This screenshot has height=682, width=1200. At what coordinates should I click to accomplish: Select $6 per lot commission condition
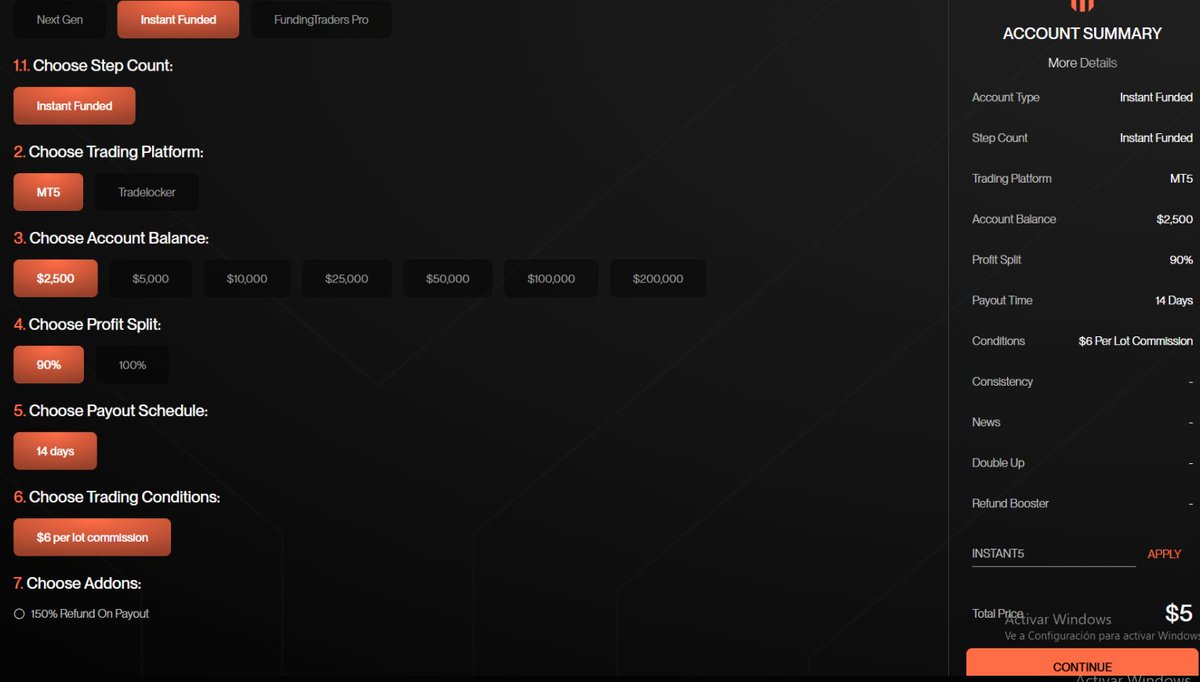92,537
